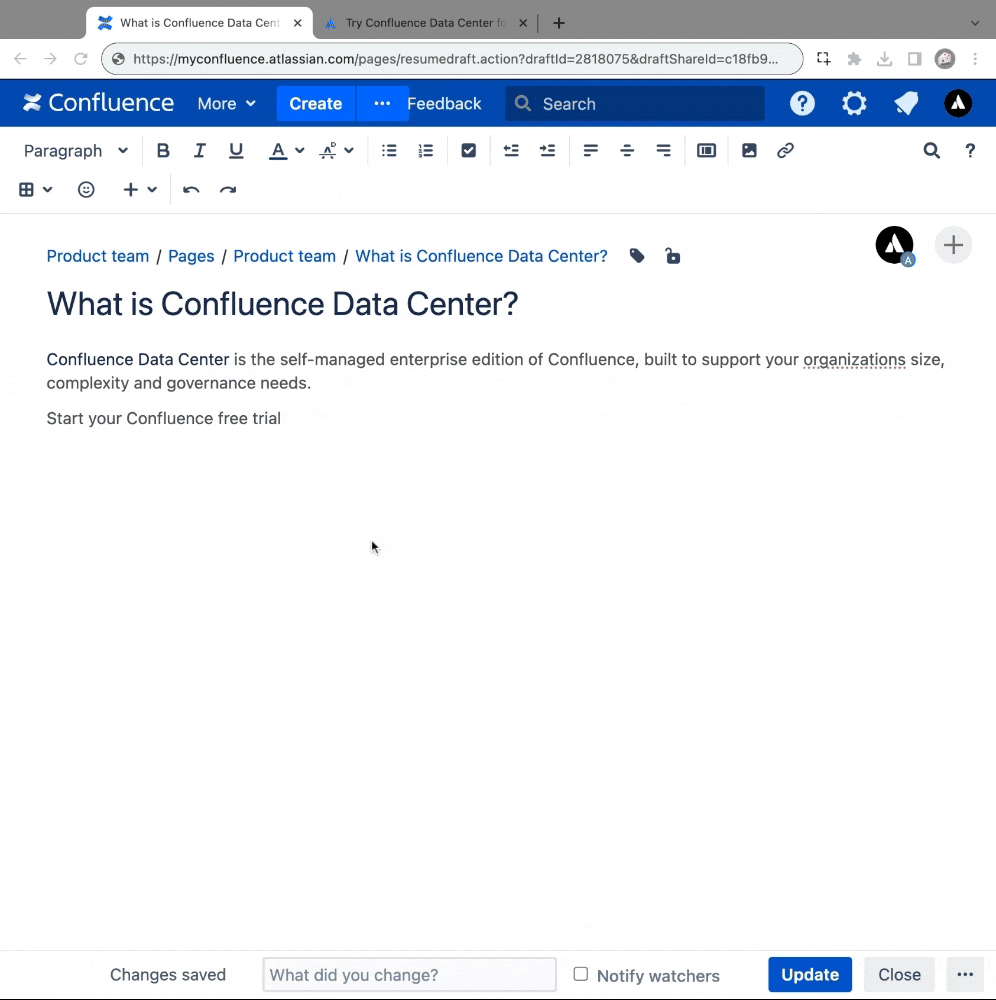This screenshot has width=996, height=1000.
Task: Insert files and images
Action: click(x=749, y=151)
